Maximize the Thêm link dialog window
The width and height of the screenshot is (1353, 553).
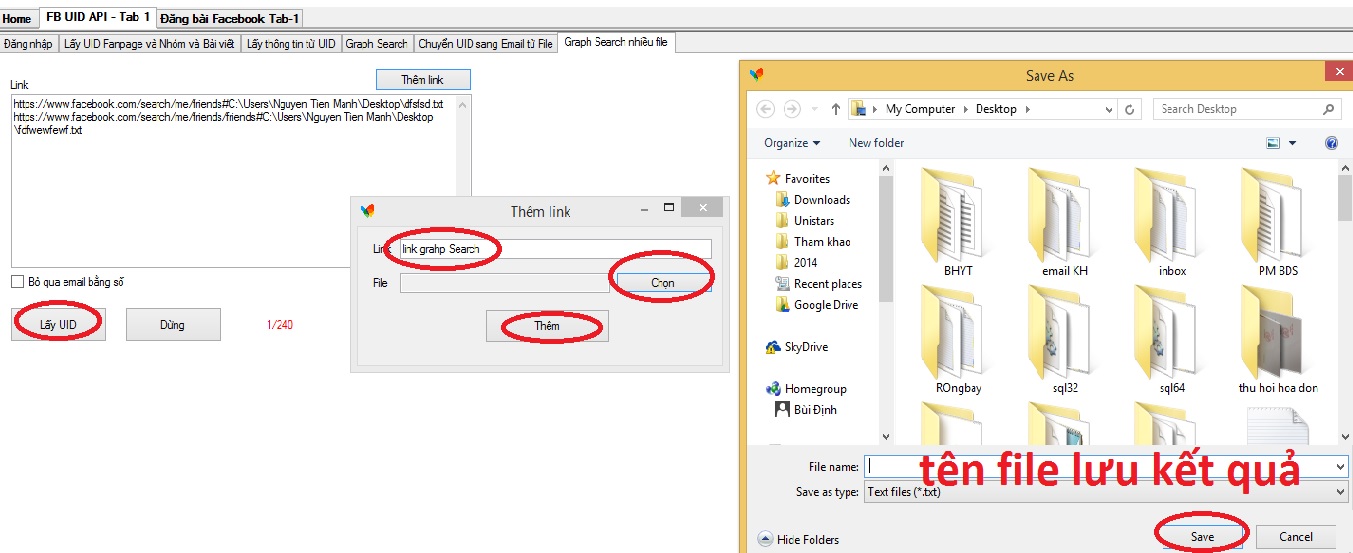point(669,208)
